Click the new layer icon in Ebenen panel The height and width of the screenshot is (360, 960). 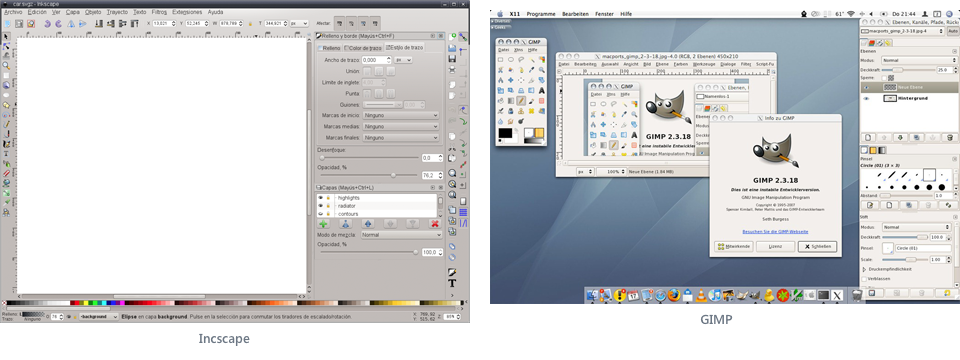pyautogui.click(x=868, y=138)
